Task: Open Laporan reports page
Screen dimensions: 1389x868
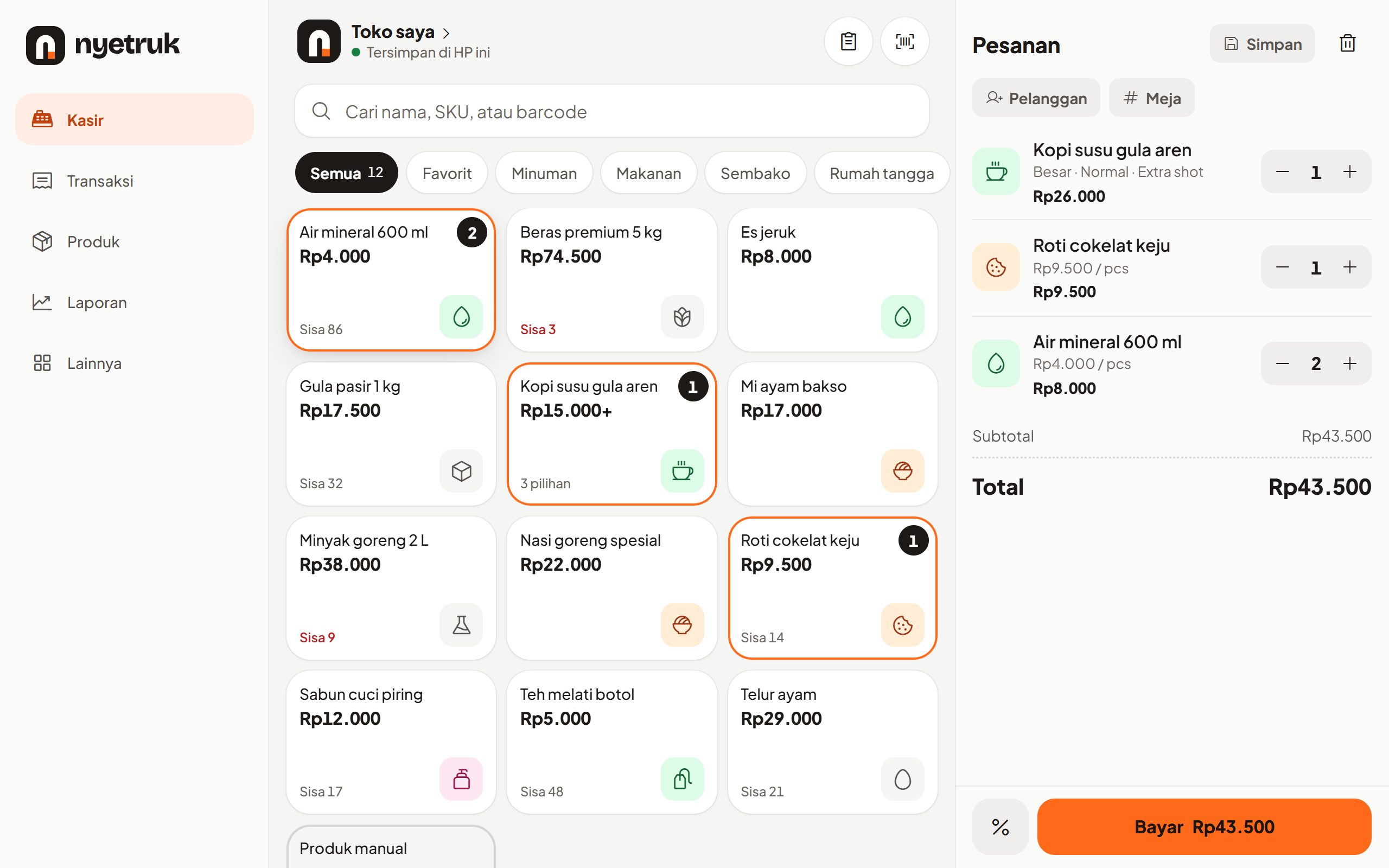Action: coord(135,302)
